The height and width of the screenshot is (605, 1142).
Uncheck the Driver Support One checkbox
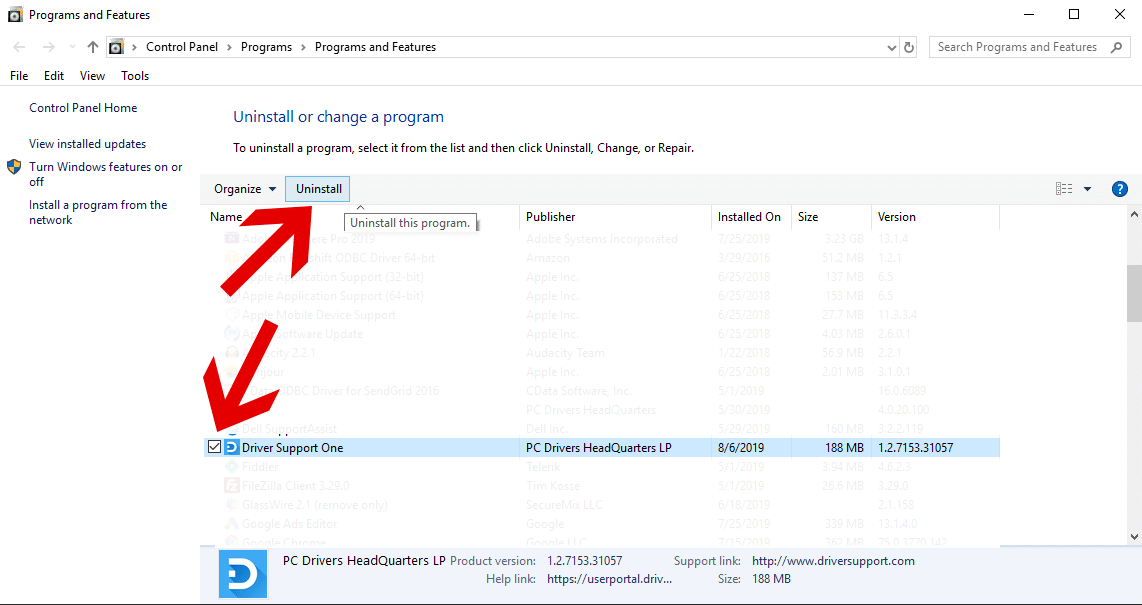(215, 448)
